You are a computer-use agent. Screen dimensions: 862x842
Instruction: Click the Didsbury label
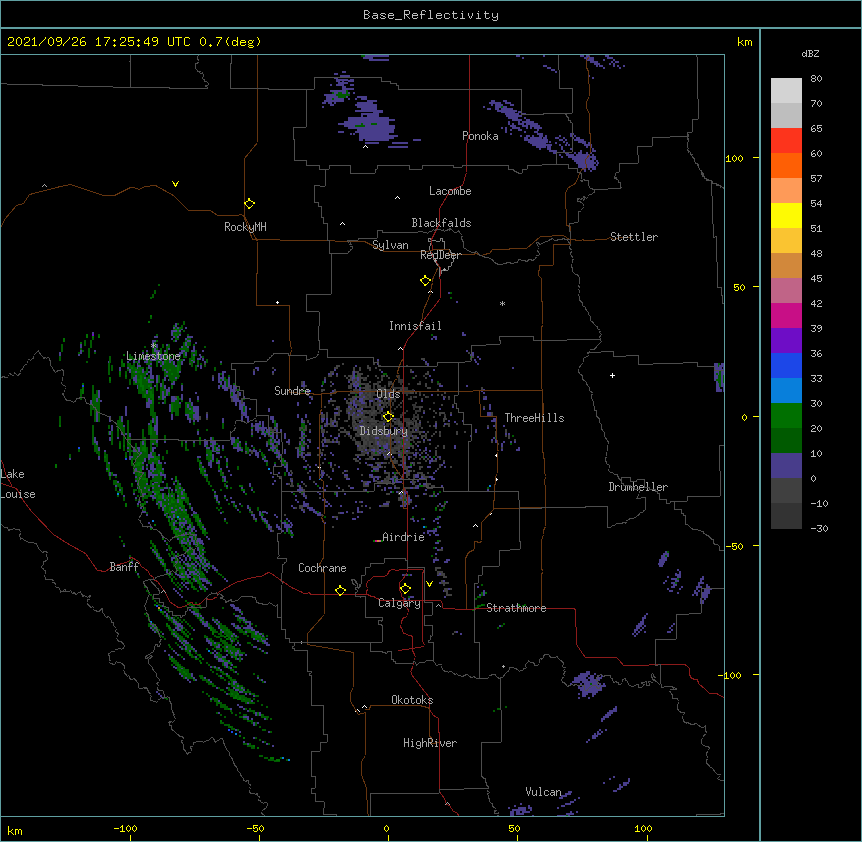click(x=384, y=431)
